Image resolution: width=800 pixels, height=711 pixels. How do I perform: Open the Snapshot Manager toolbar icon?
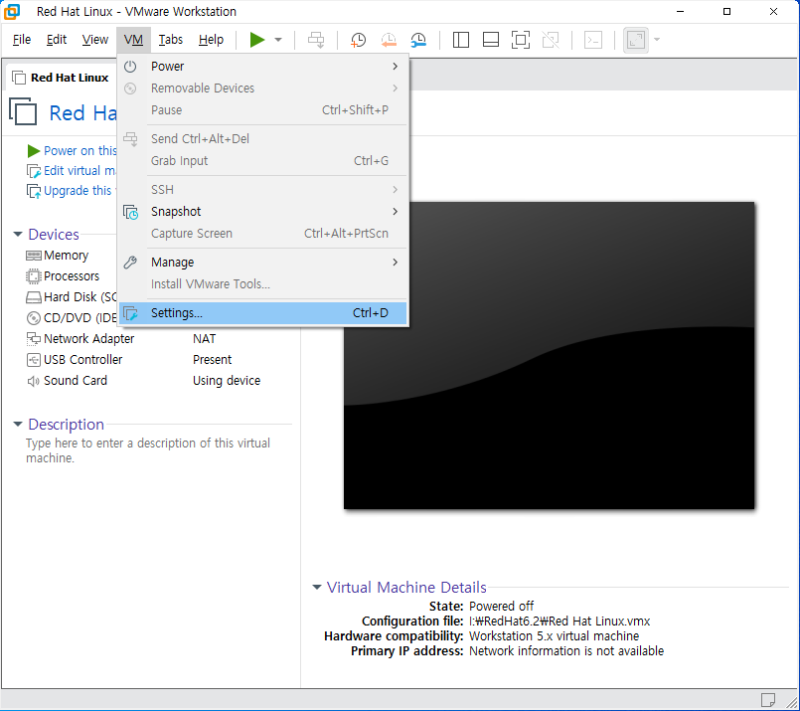(x=418, y=40)
